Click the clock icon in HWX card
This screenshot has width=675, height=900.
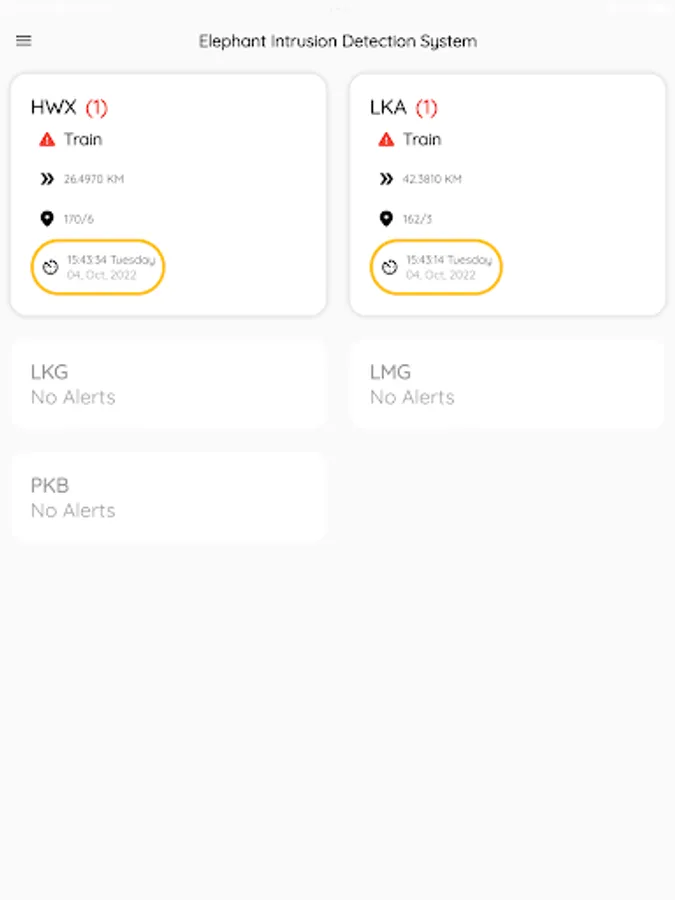pyautogui.click(x=51, y=267)
